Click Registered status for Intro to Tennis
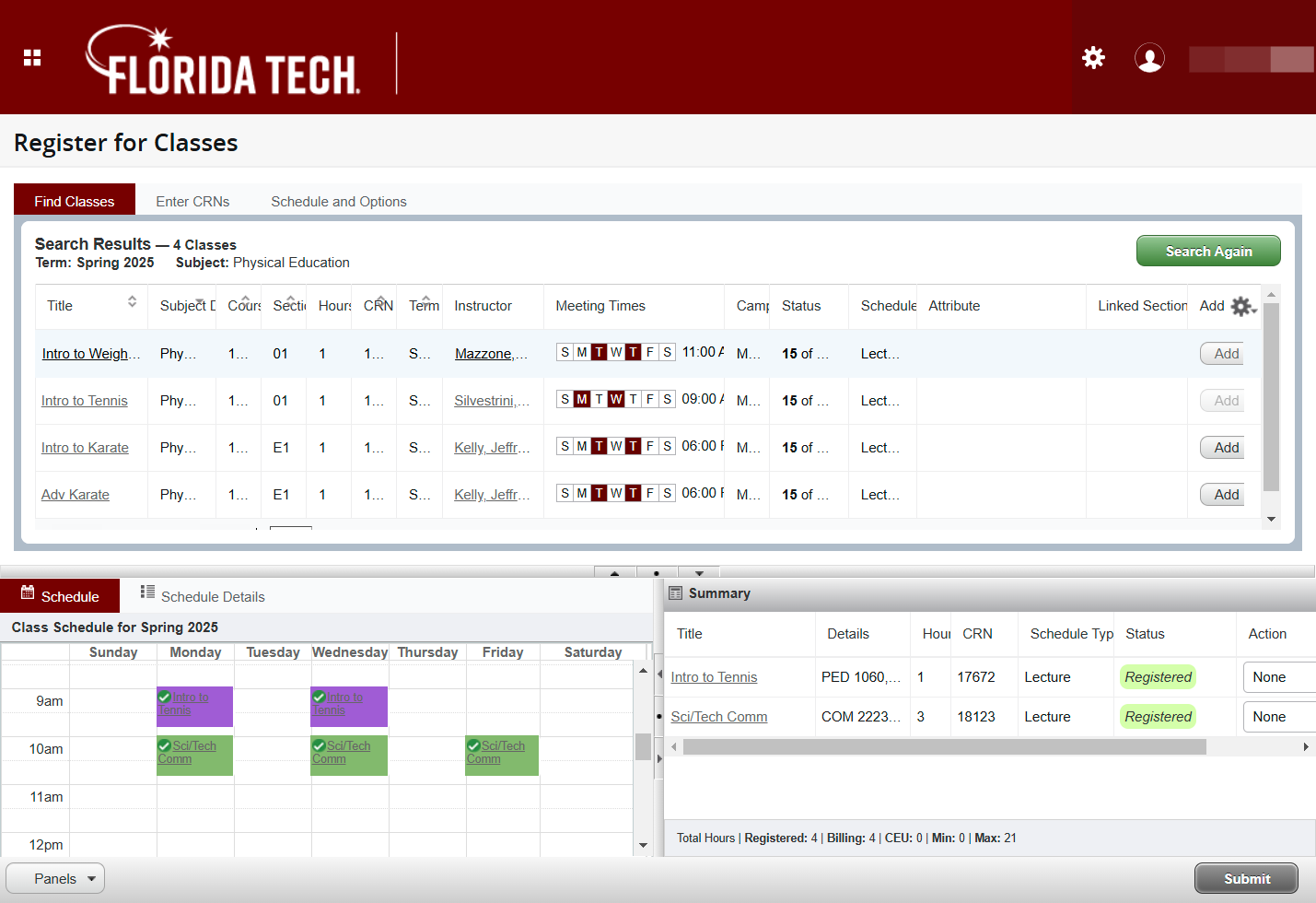Viewport: 1316px width, 903px height. pos(1158,677)
